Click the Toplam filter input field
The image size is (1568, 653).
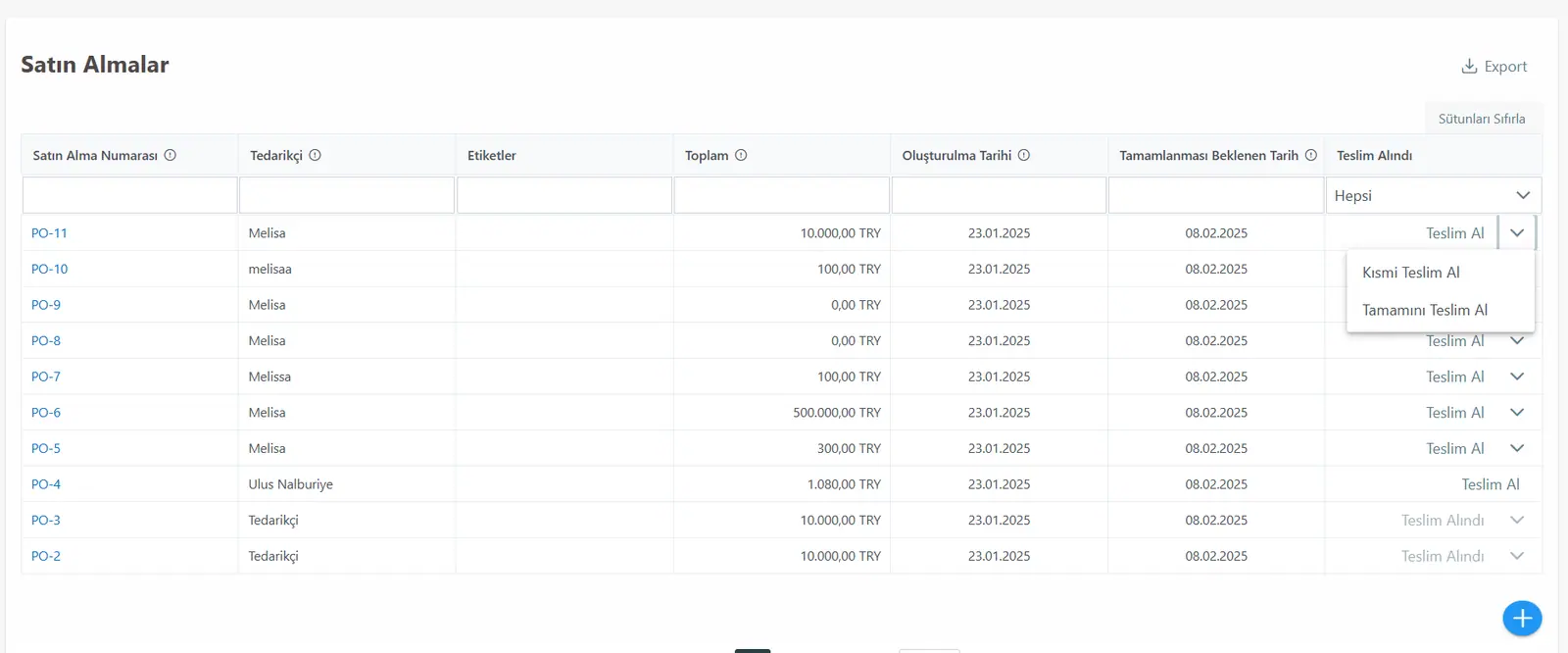(782, 195)
